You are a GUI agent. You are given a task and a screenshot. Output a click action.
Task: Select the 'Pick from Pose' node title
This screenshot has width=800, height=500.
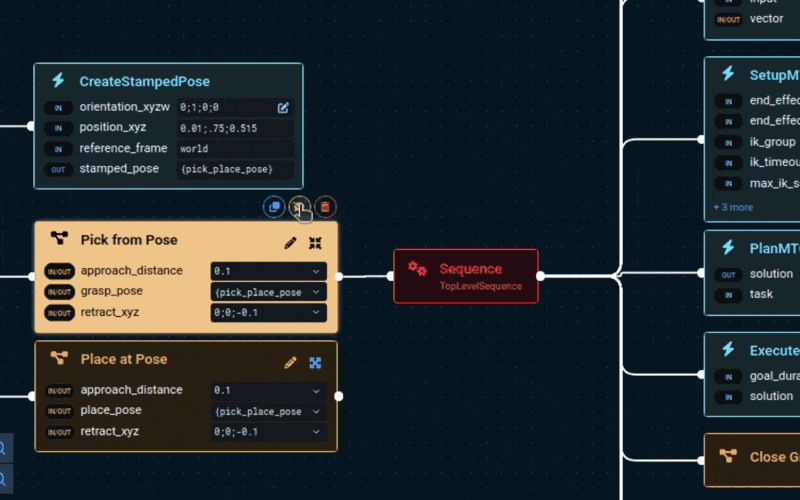coord(129,240)
